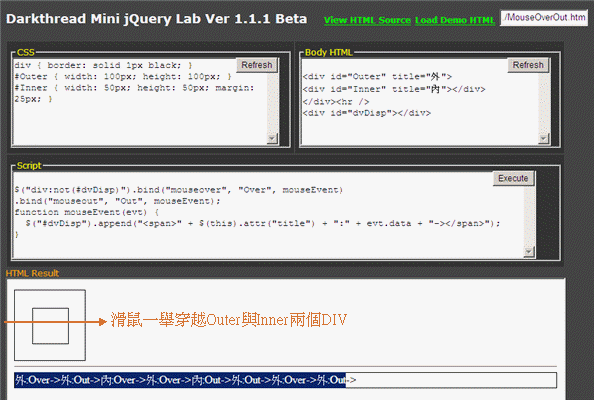Click the Darkthread Mini jQuery Lab title
This screenshot has width=594, height=400.
click(156, 19)
